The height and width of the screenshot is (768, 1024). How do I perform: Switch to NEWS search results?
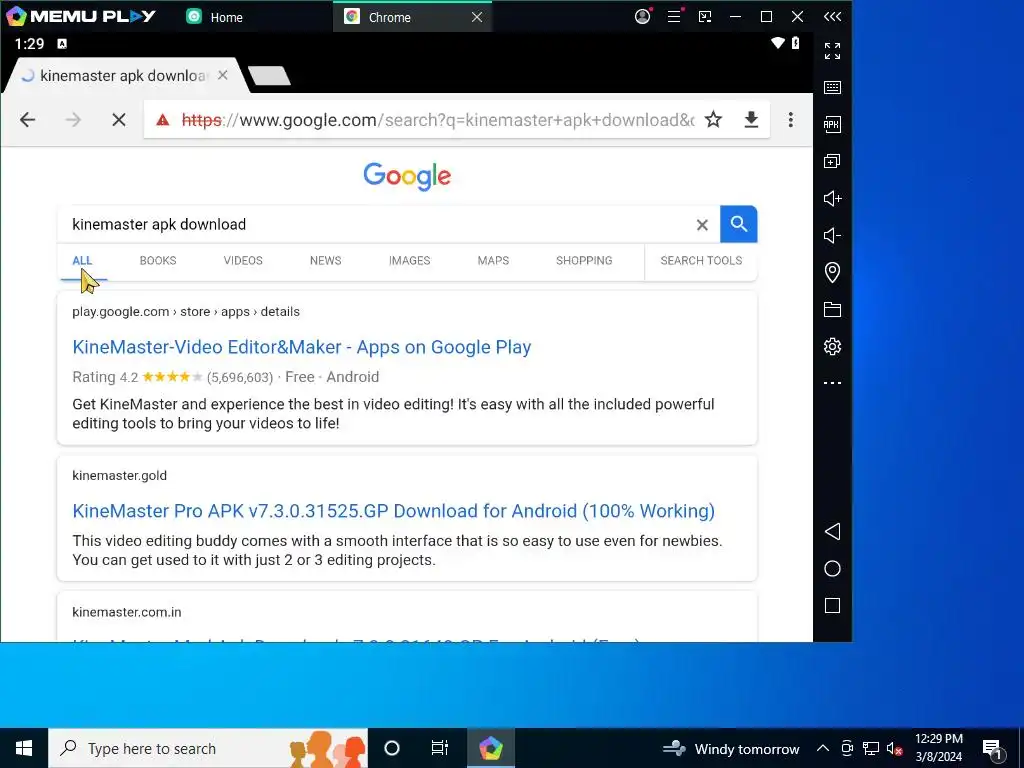point(326,261)
